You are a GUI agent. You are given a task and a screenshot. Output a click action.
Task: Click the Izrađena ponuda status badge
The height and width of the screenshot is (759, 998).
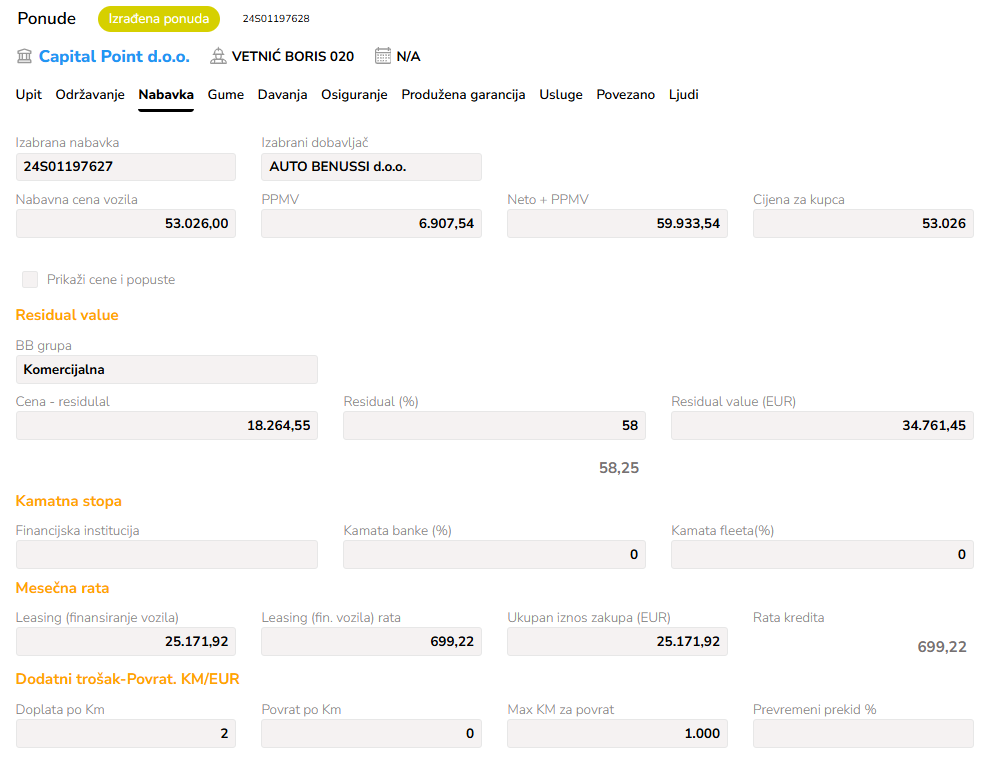158,19
